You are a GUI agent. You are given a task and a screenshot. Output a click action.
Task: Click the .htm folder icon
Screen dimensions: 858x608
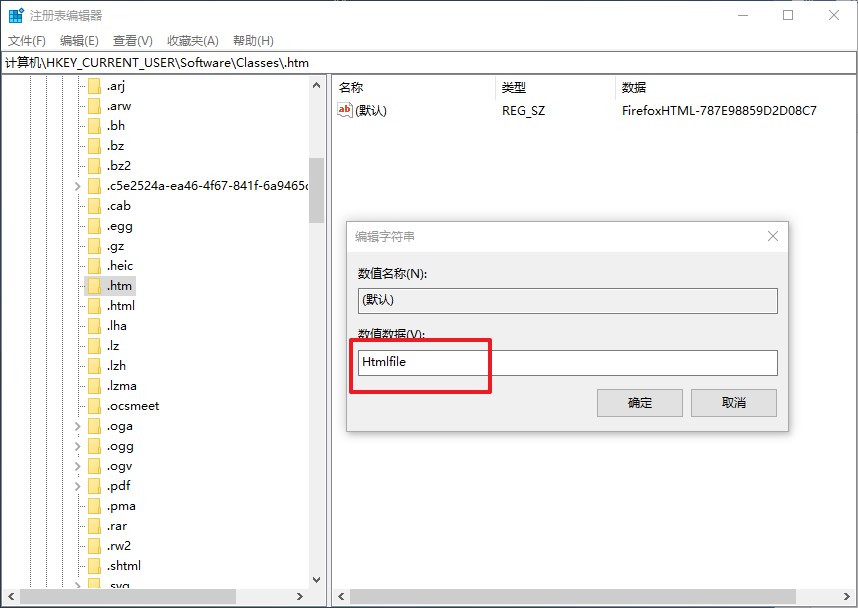pyautogui.click(x=95, y=286)
